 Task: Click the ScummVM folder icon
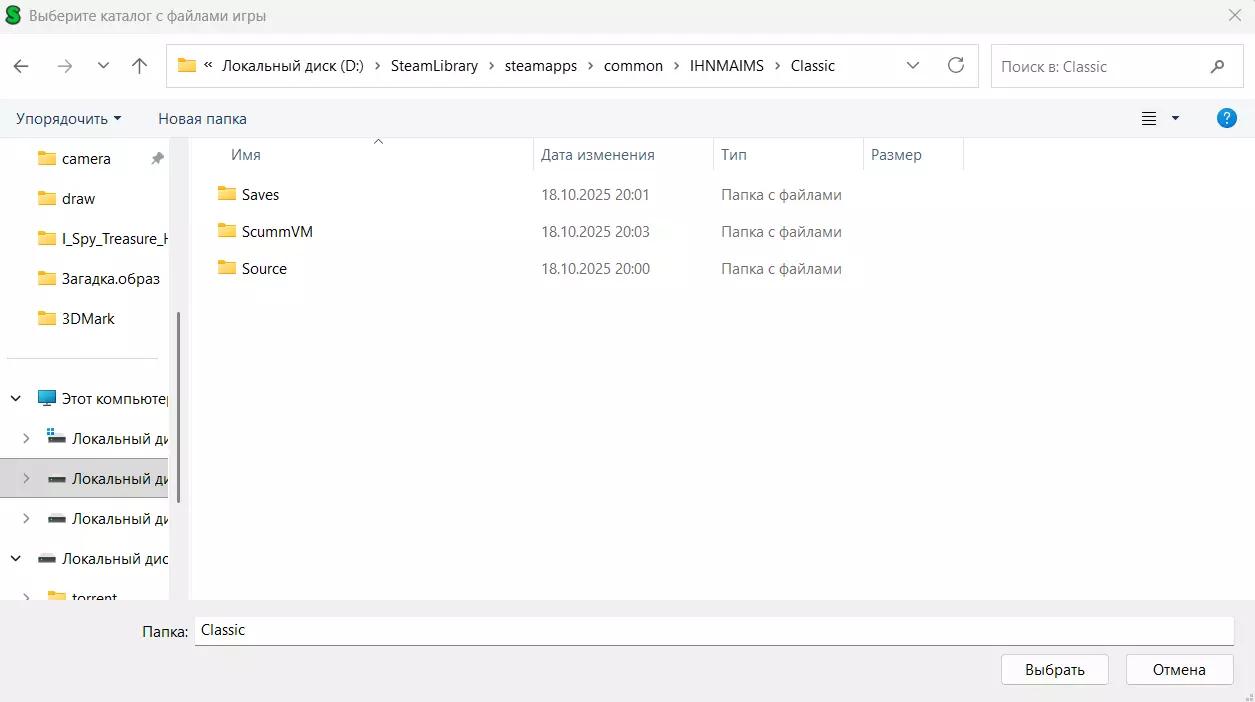point(227,231)
